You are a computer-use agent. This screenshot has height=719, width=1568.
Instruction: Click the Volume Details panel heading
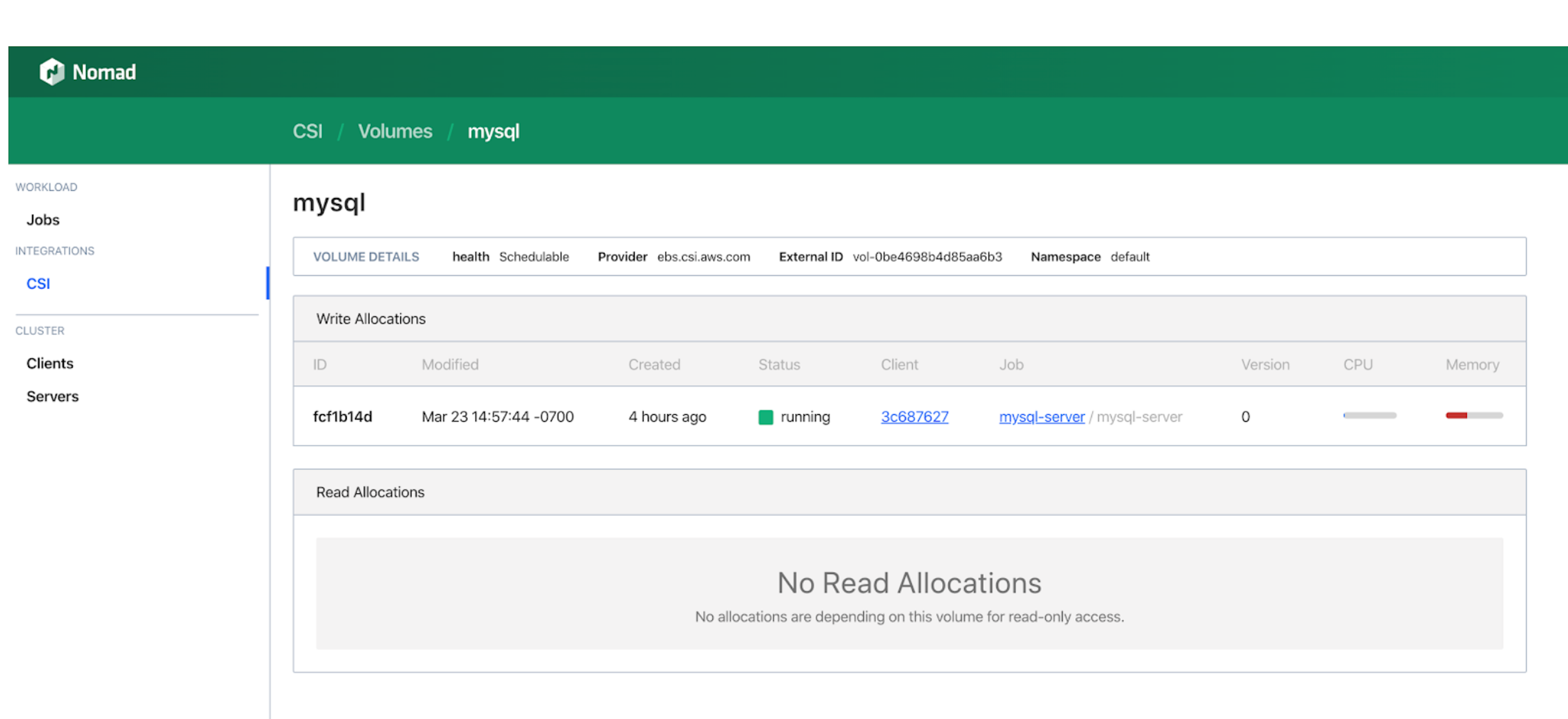(366, 257)
